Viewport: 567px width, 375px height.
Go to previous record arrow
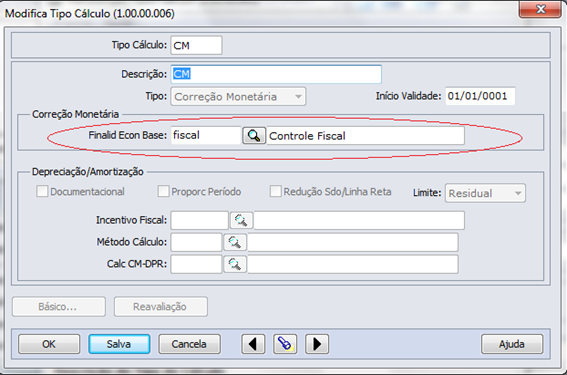253,344
